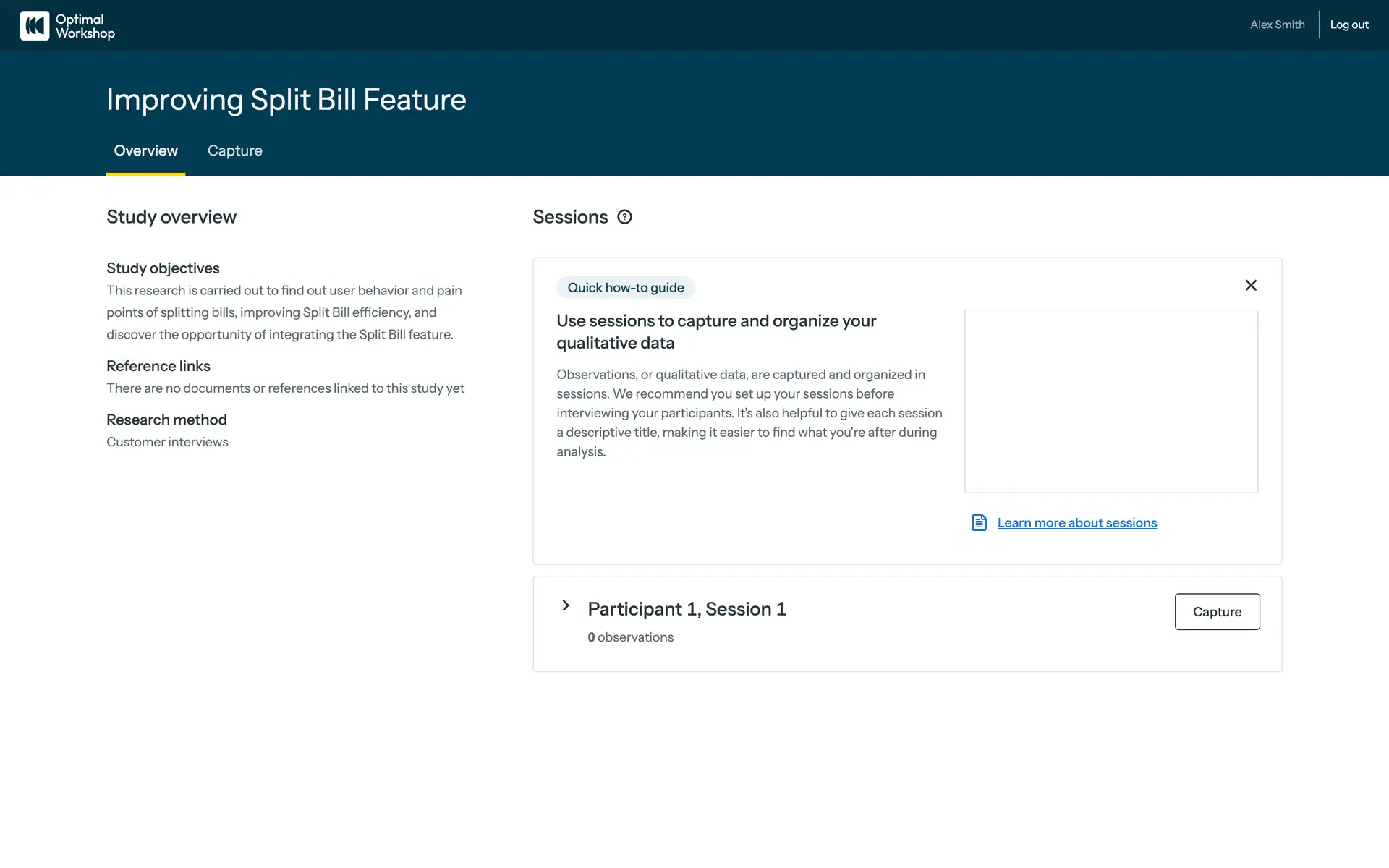Dismiss the Quick how-to guide panel
This screenshot has height=868, width=1389.
(x=1251, y=286)
